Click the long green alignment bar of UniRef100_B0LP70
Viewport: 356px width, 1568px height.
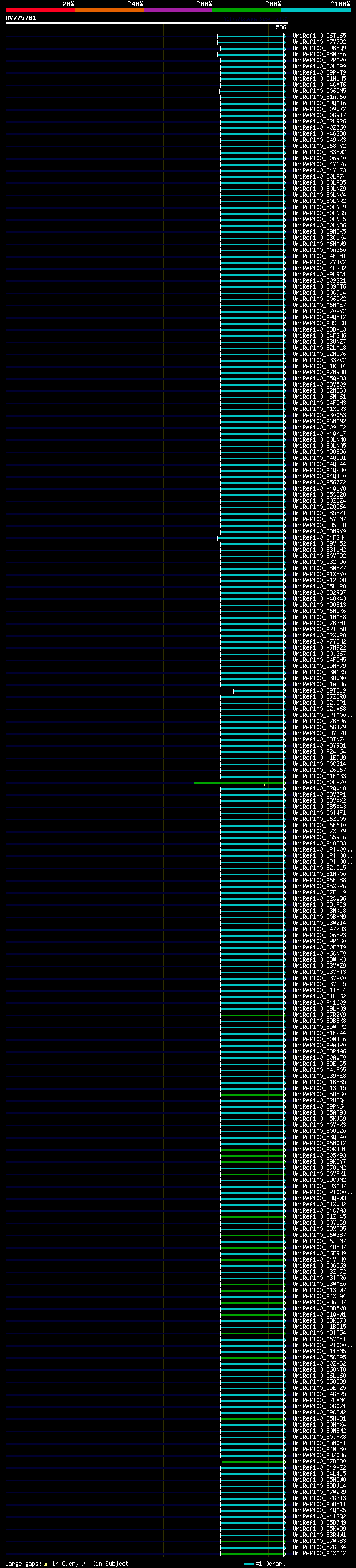pyautogui.click(x=240, y=783)
